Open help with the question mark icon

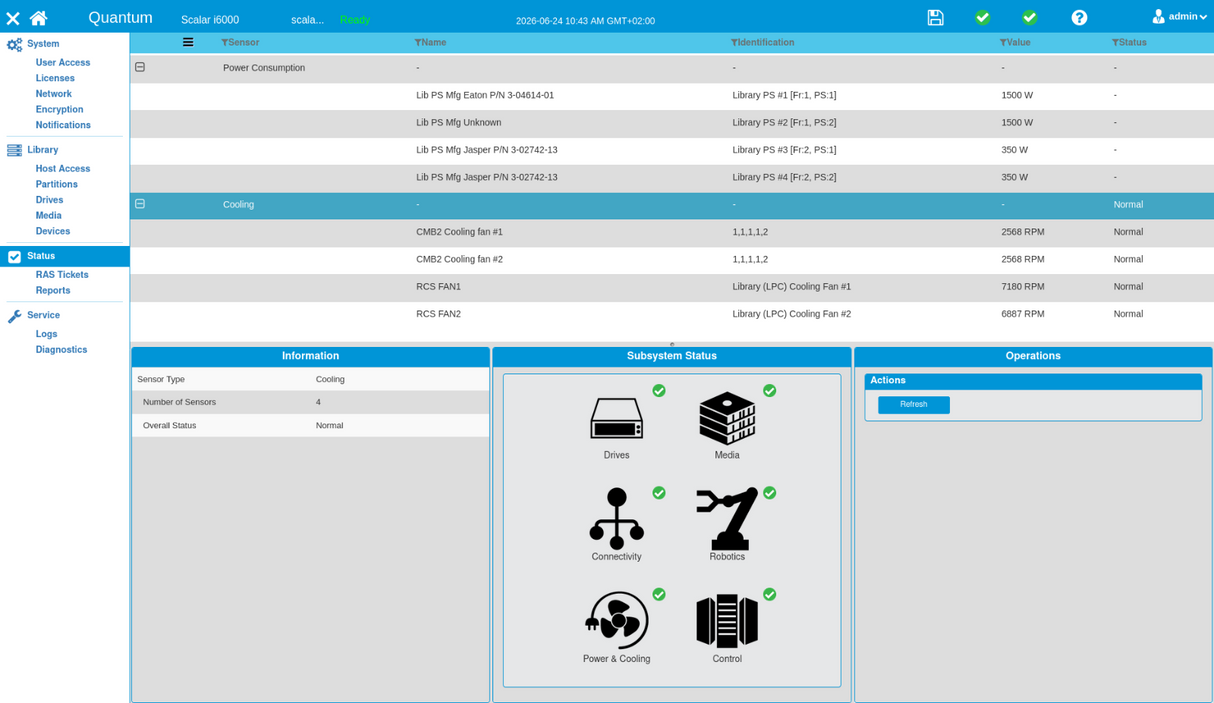click(1079, 17)
